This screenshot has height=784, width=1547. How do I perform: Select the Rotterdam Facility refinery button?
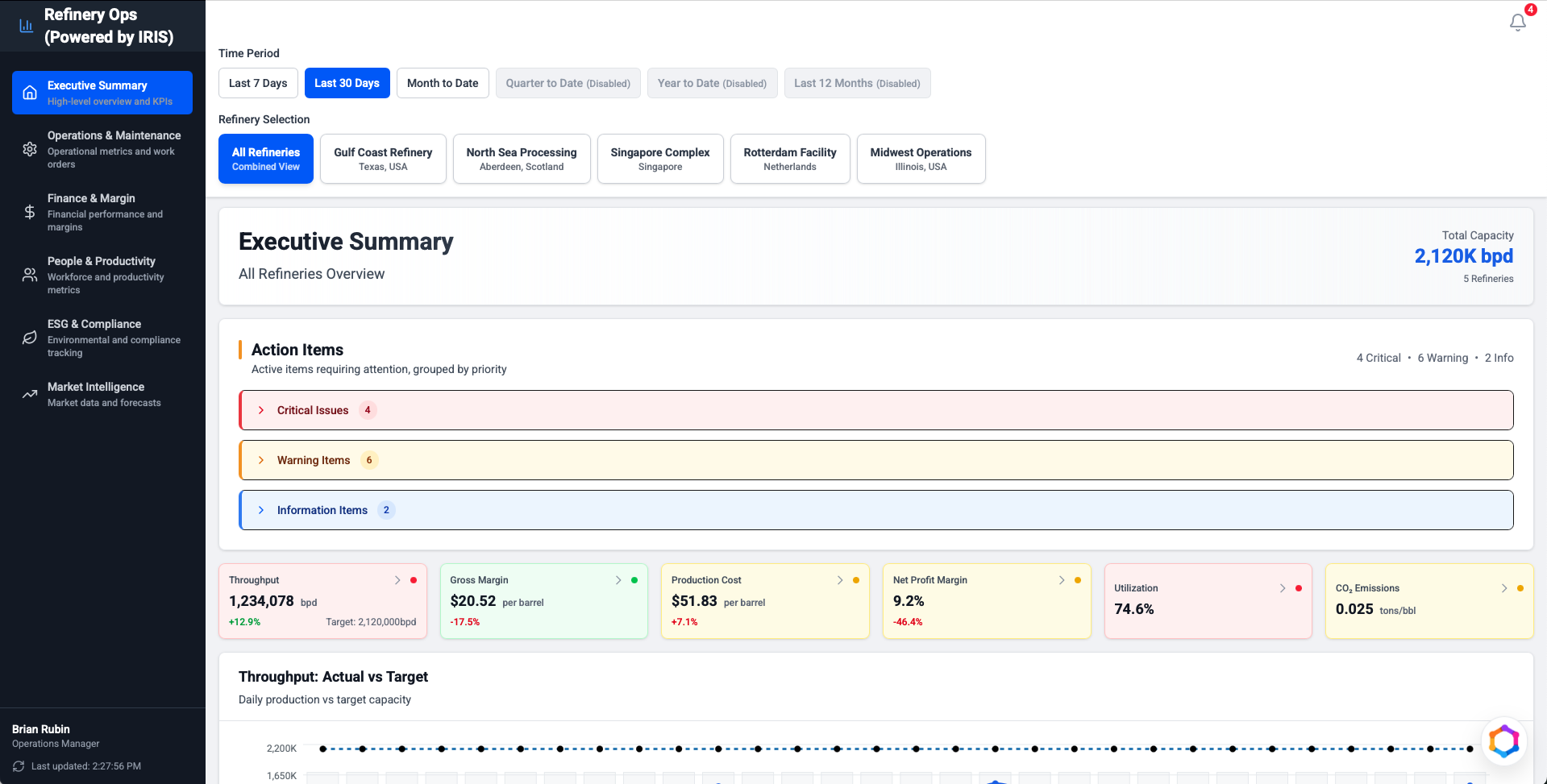coord(789,159)
